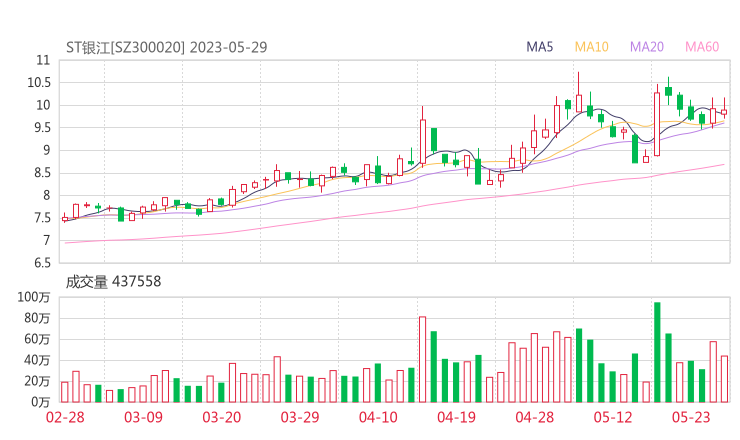Viewport: 740px width, 440px height.
Task: Toggle the MA20 legend entry
Action: click(x=647, y=47)
